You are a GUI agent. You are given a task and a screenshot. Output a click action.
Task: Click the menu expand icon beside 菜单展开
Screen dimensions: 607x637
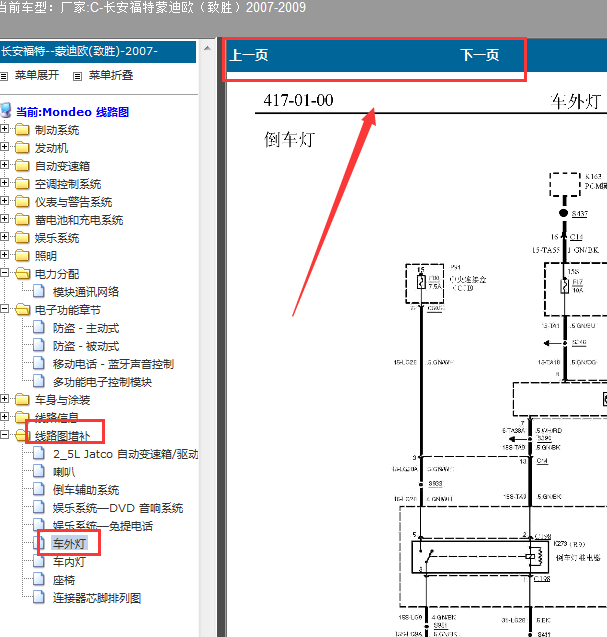click(x=4, y=76)
